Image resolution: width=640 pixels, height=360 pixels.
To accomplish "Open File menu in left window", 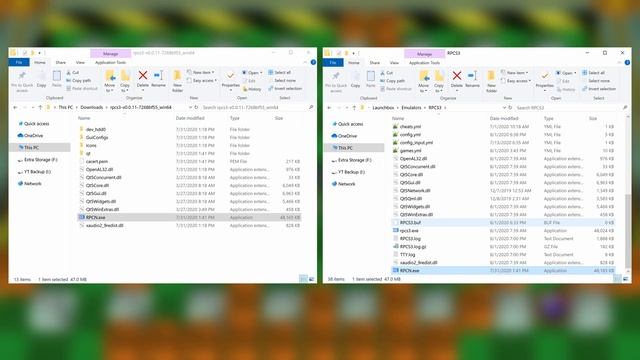I will point(19,62).
